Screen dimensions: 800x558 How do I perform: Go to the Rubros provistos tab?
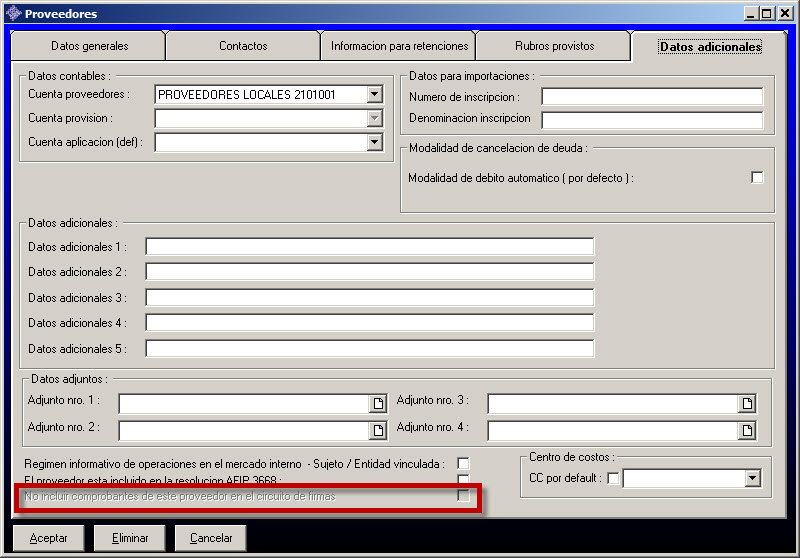click(x=554, y=46)
